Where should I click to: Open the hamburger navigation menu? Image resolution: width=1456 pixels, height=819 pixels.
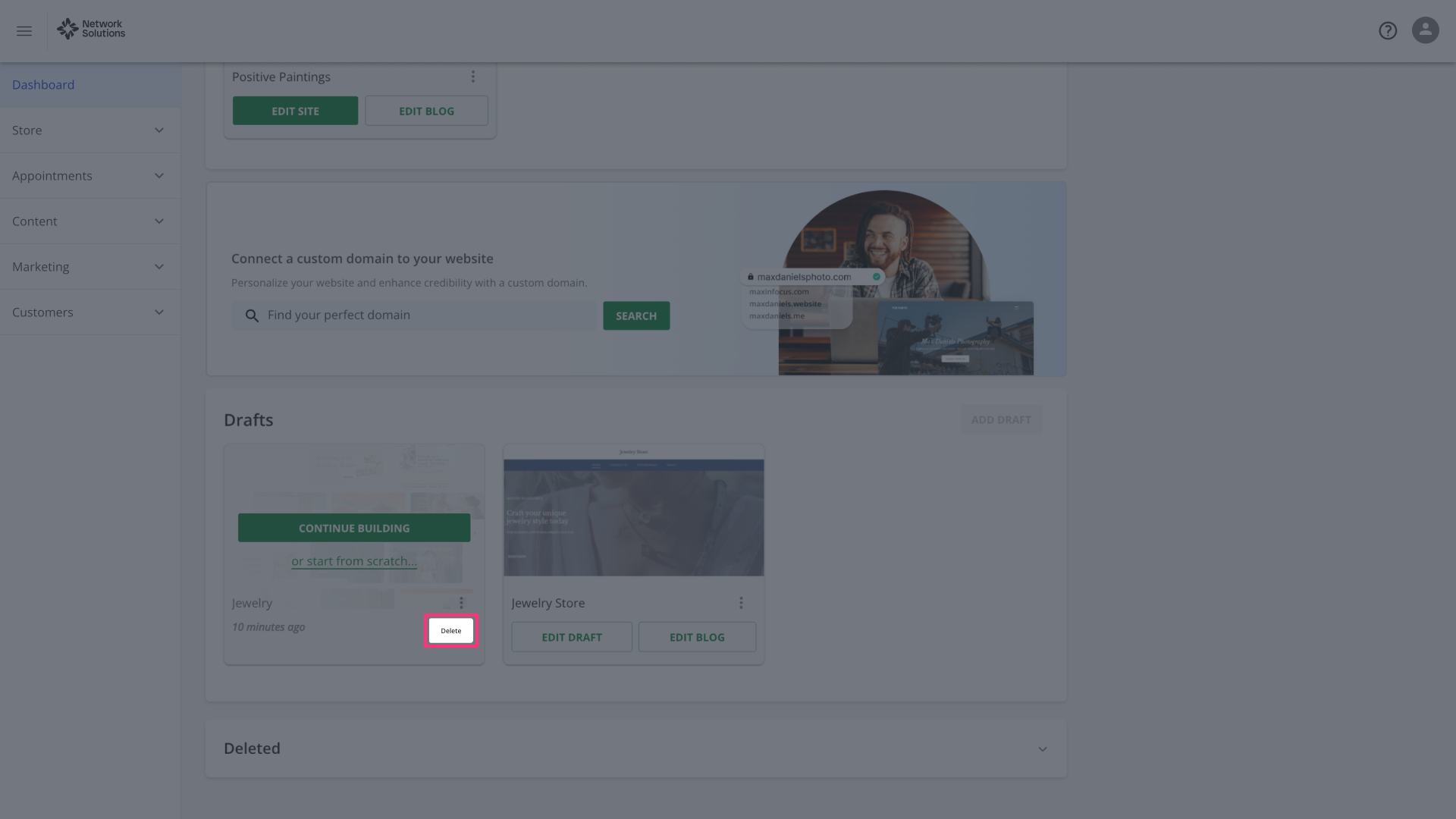[24, 31]
